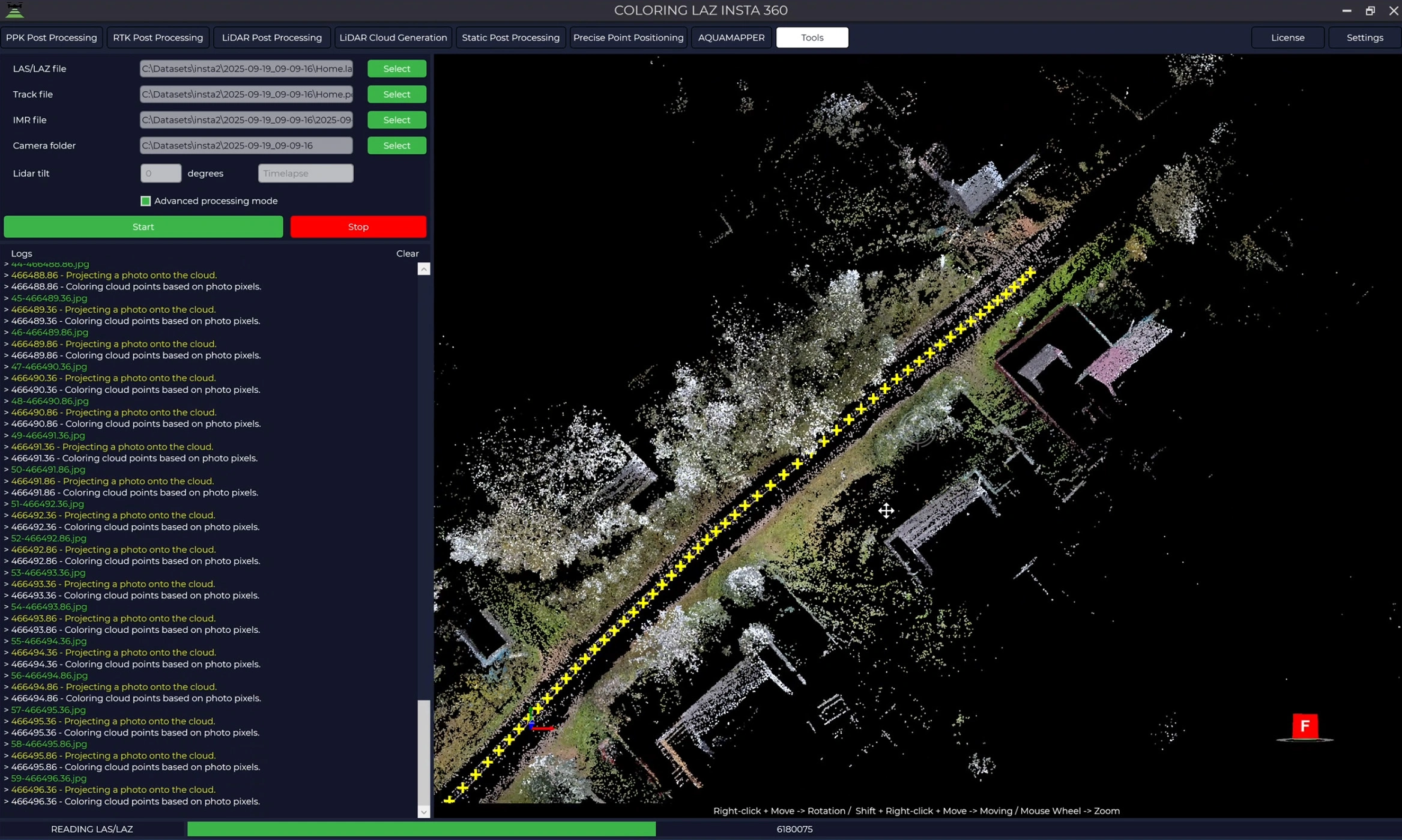Switch to the LiDAR Post Processing tab

(271, 37)
